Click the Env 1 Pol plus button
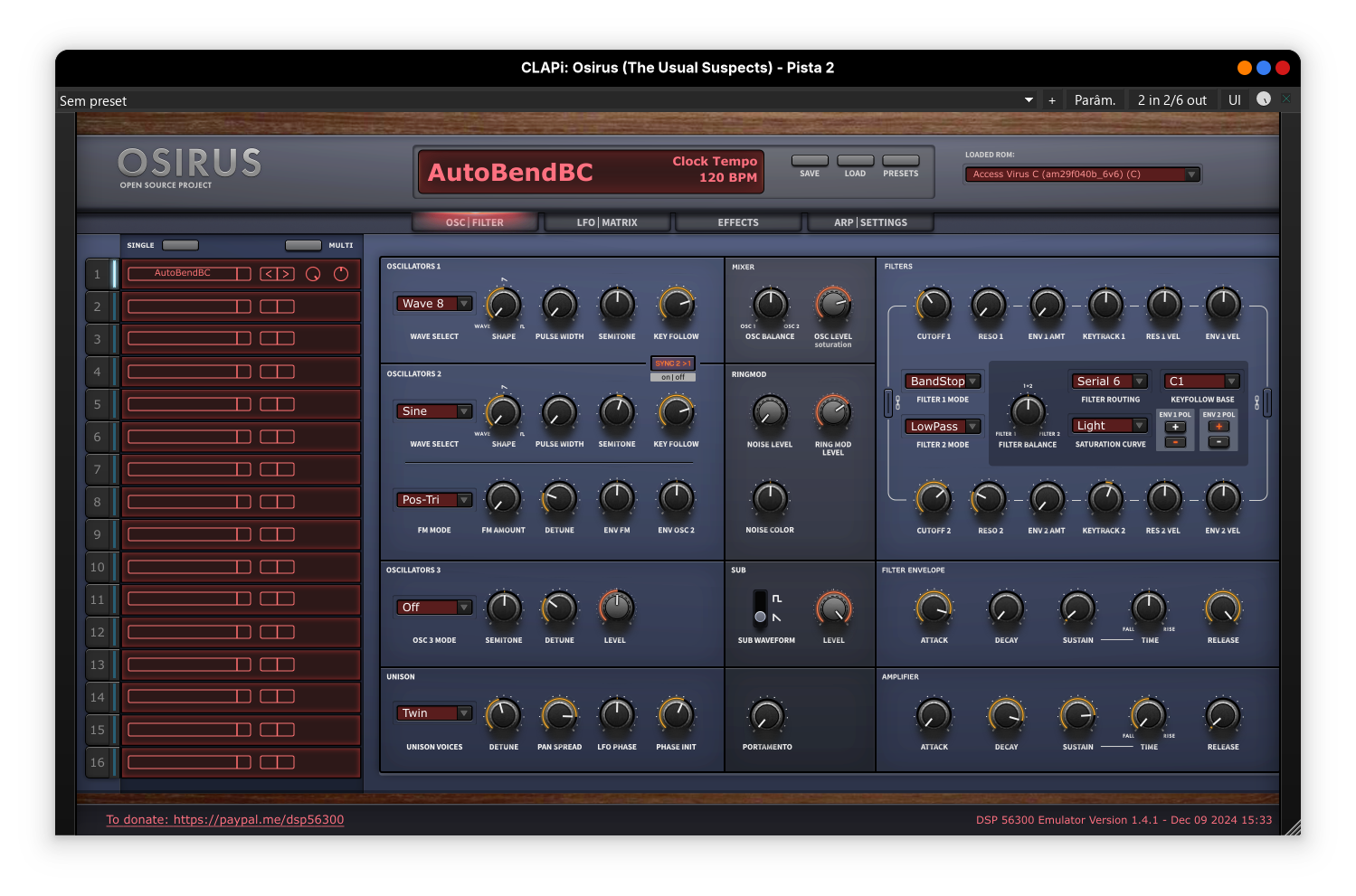Viewport: 1356px width, 896px height. [1175, 427]
